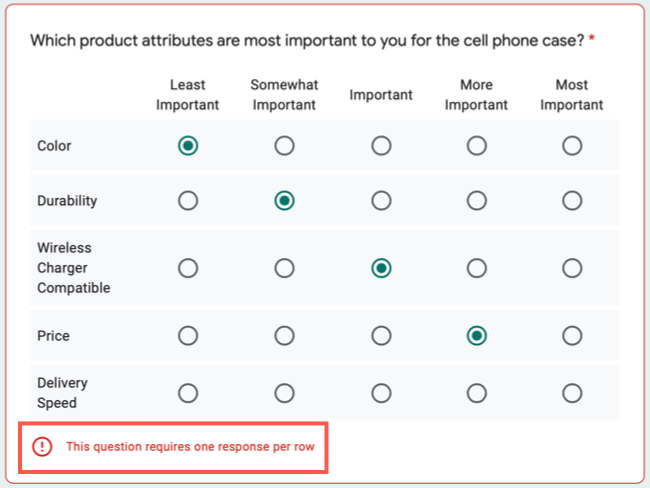
Task: Choose Somewhat Important for Durability
Action: 284,201
